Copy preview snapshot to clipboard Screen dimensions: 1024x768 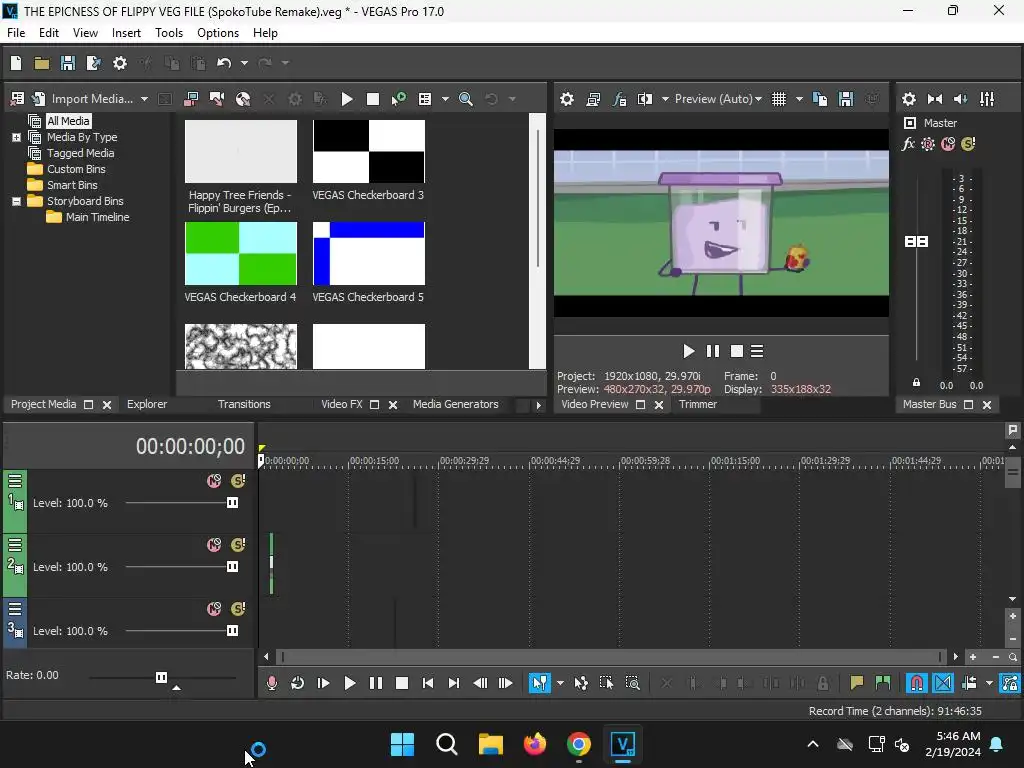820,99
